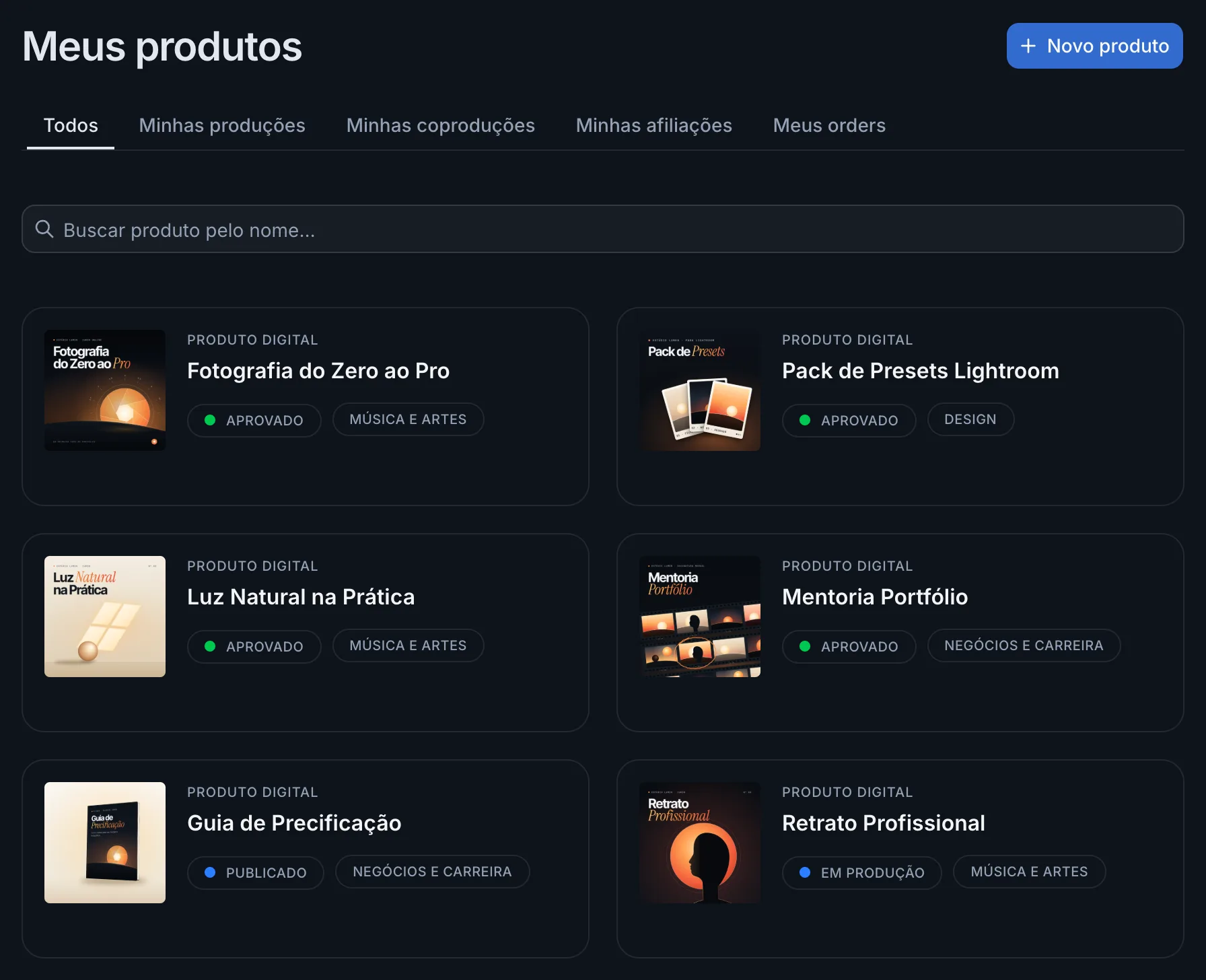The width and height of the screenshot is (1206, 980).
Task: Open Fotografia do Zero ao Pro thumbnail
Action: [x=105, y=390]
